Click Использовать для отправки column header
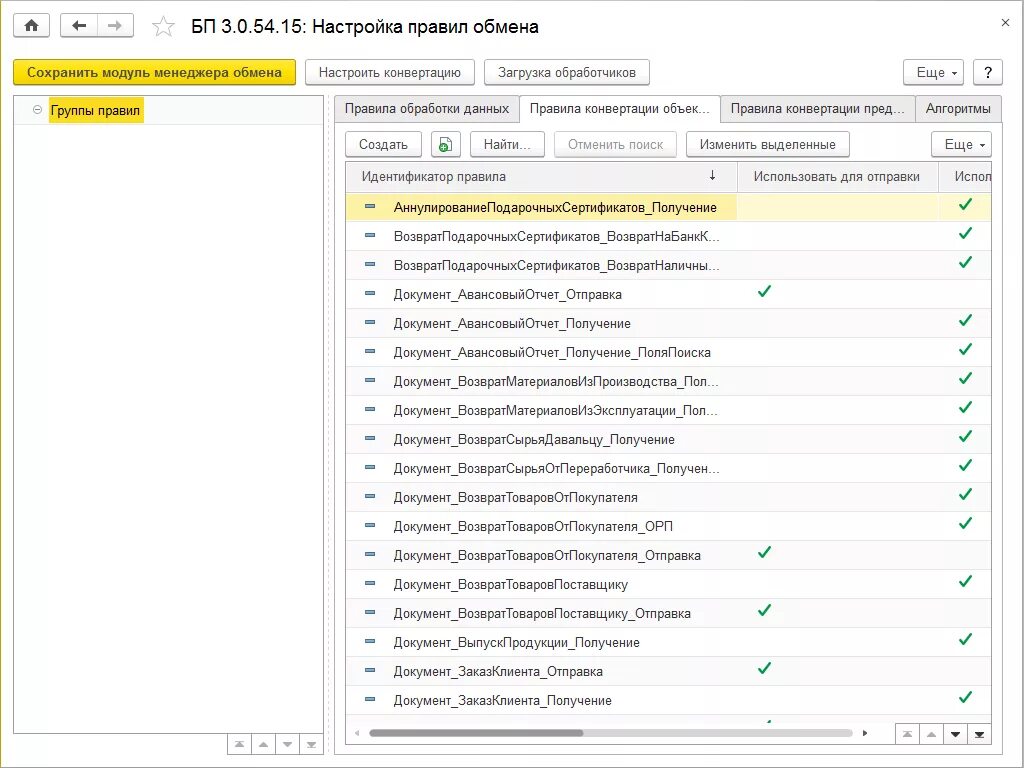 point(837,176)
